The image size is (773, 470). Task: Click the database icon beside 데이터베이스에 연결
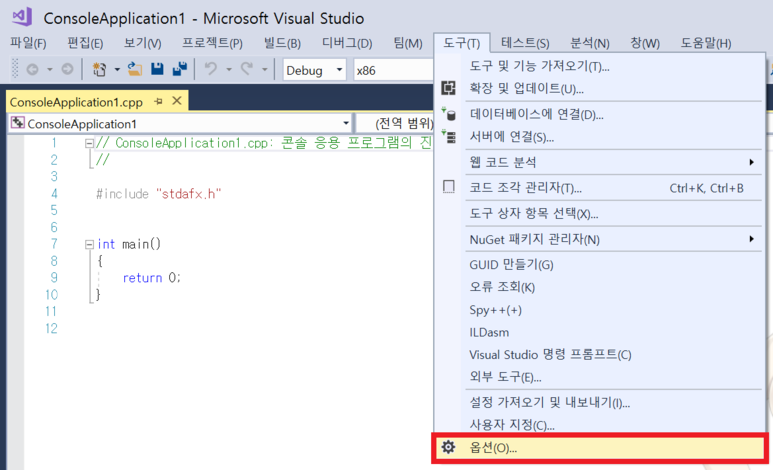coord(449,114)
